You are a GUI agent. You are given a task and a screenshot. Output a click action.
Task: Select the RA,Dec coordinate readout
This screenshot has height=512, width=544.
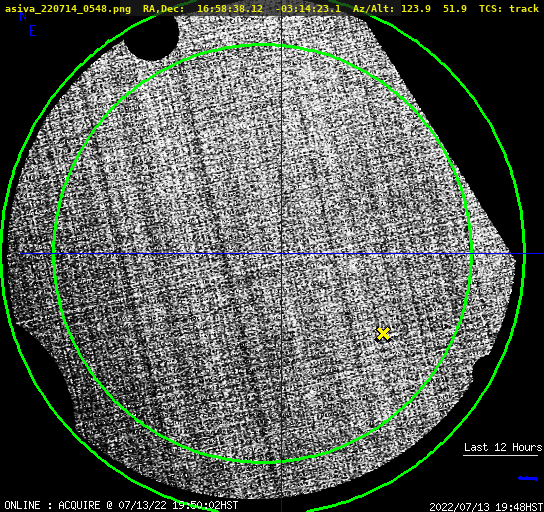[x=242, y=9]
